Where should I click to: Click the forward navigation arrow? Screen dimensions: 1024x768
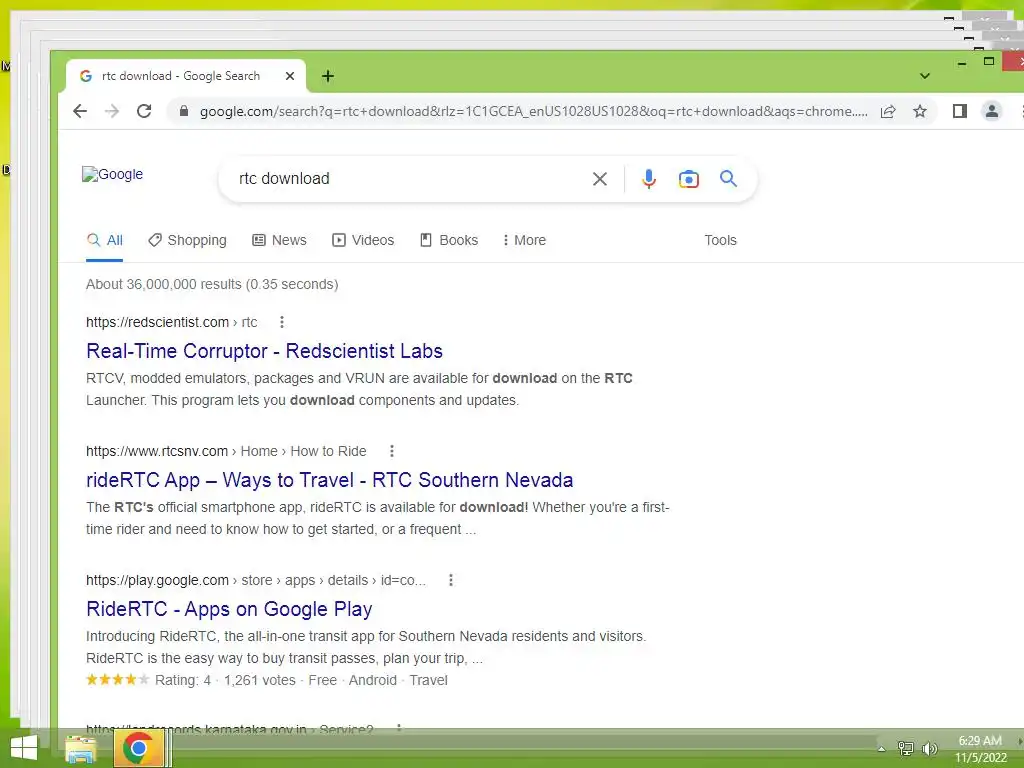coord(112,111)
